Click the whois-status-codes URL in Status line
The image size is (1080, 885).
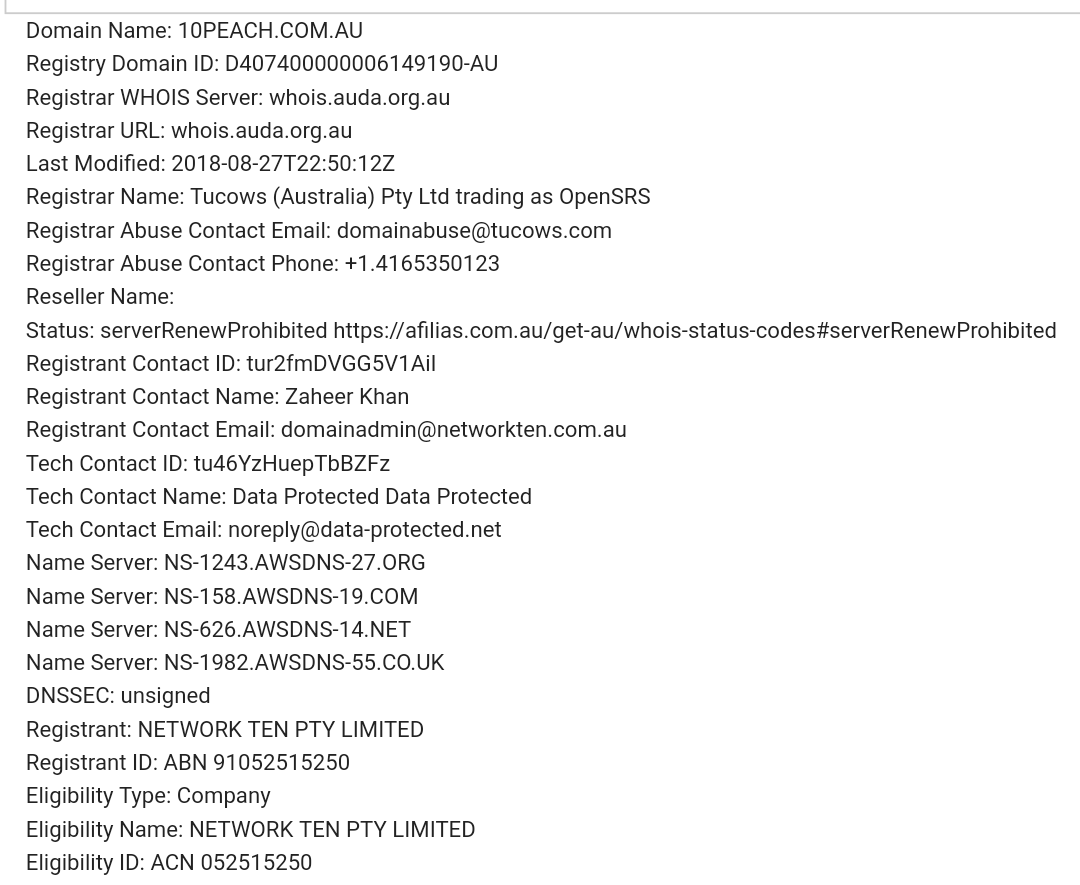(x=694, y=330)
